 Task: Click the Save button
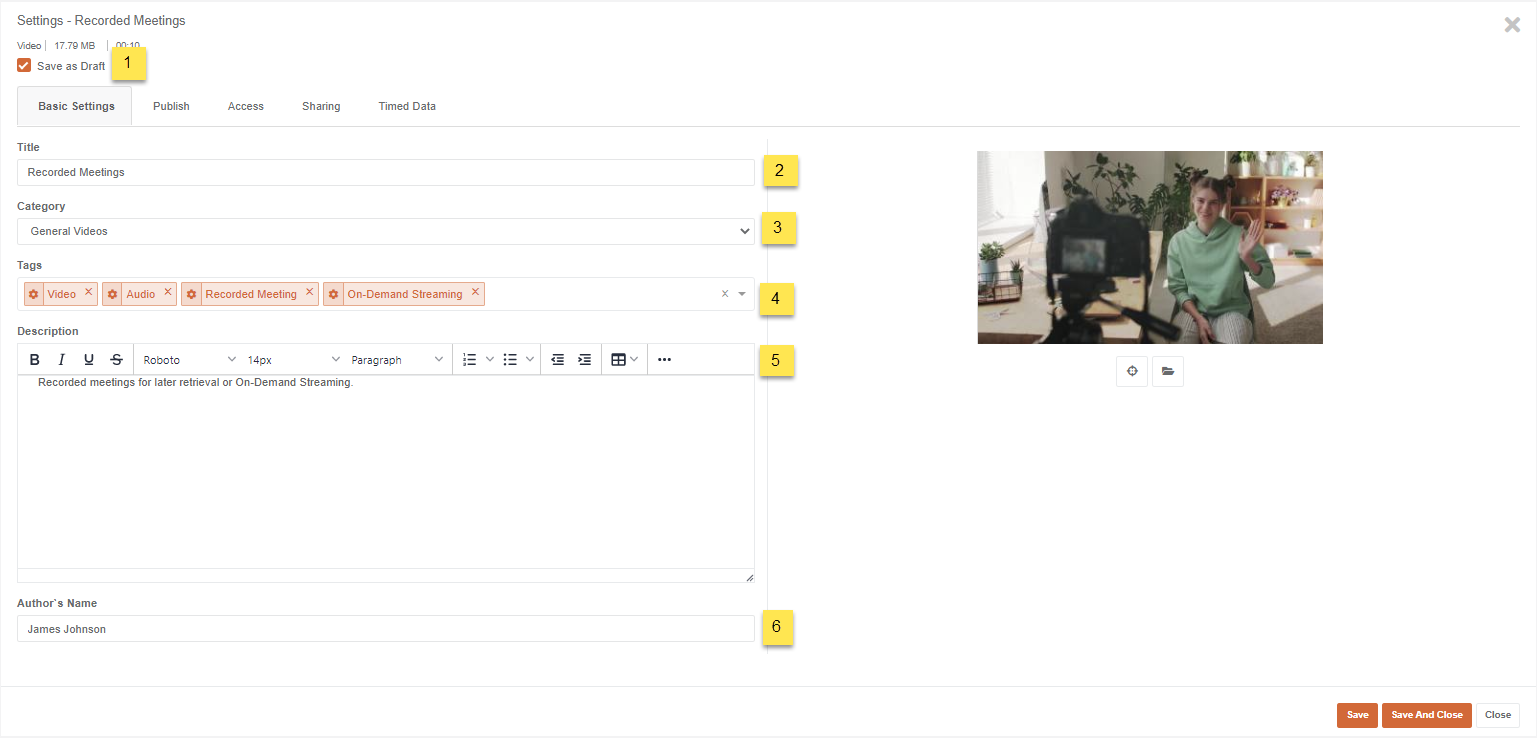point(1357,715)
